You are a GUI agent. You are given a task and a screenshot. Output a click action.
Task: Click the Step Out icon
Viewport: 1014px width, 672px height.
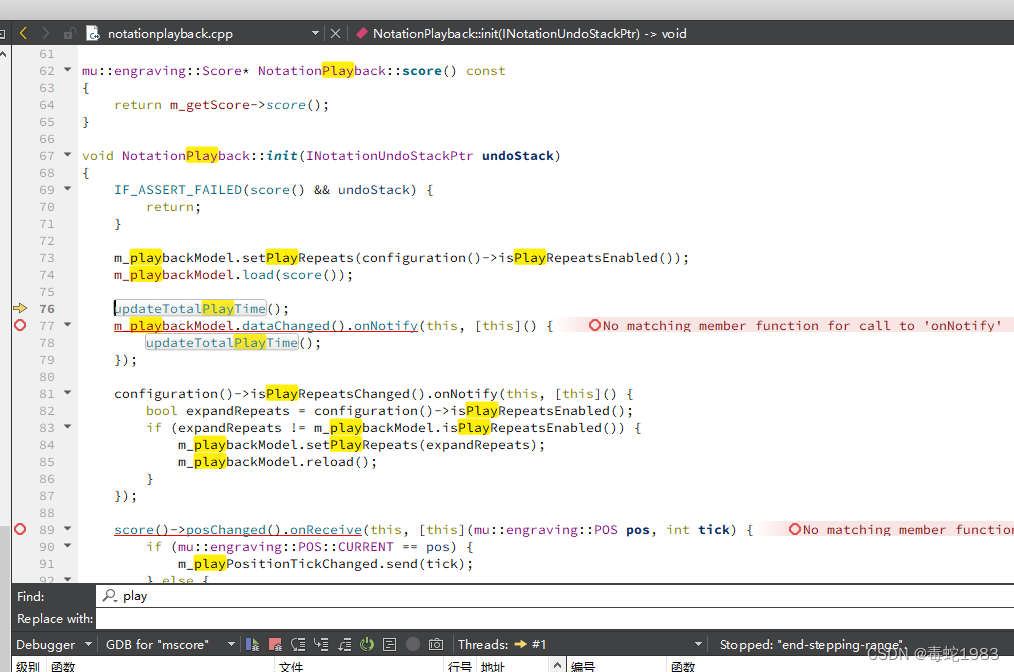pyautogui.click(x=345, y=644)
